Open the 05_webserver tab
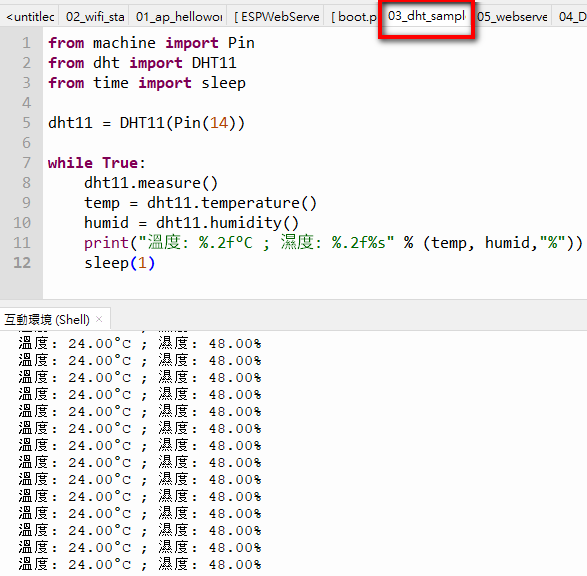The width and height of the screenshot is (587, 576). click(x=512, y=16)
